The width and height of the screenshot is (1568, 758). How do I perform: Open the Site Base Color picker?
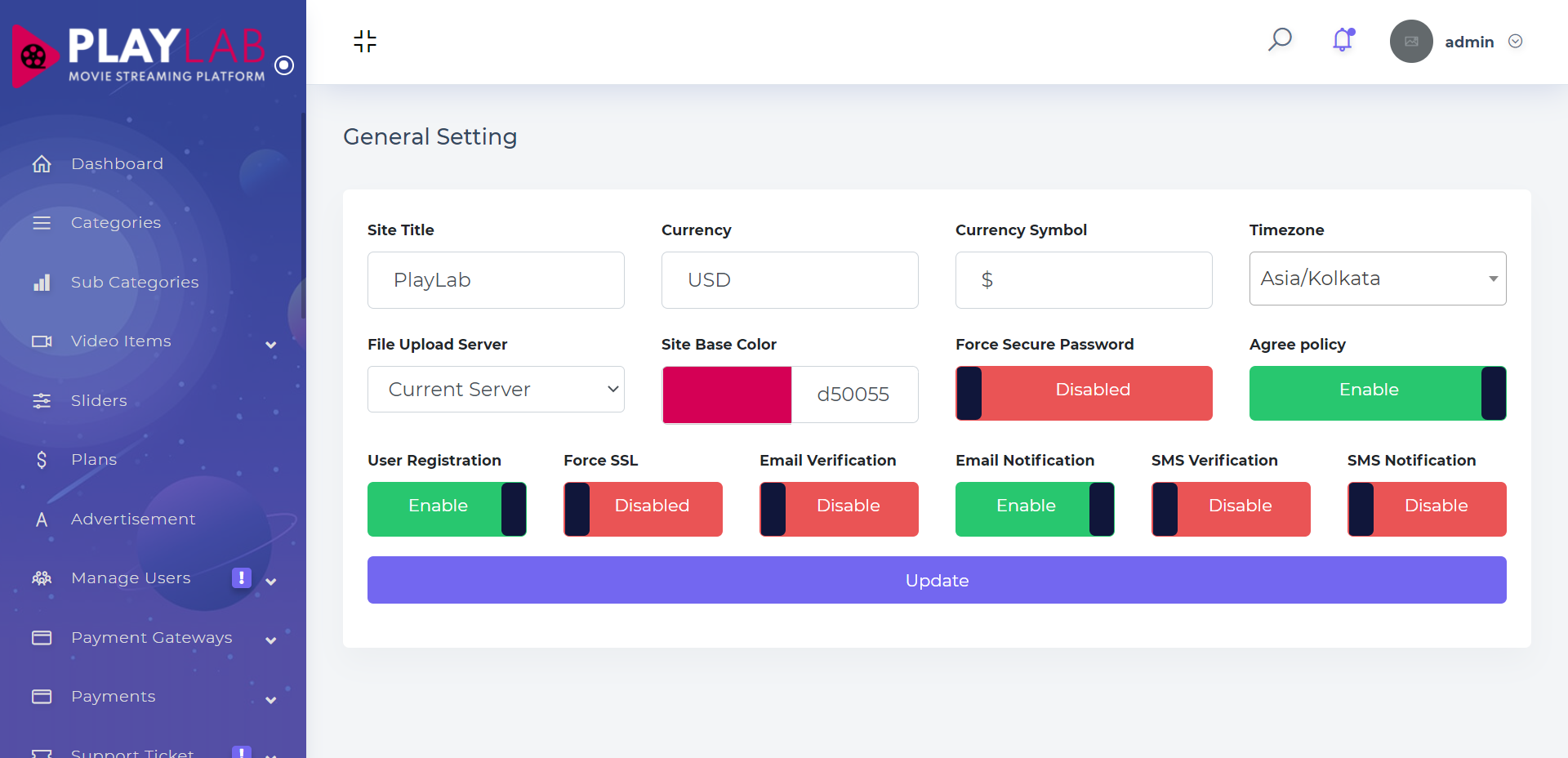tap(727, 395)
